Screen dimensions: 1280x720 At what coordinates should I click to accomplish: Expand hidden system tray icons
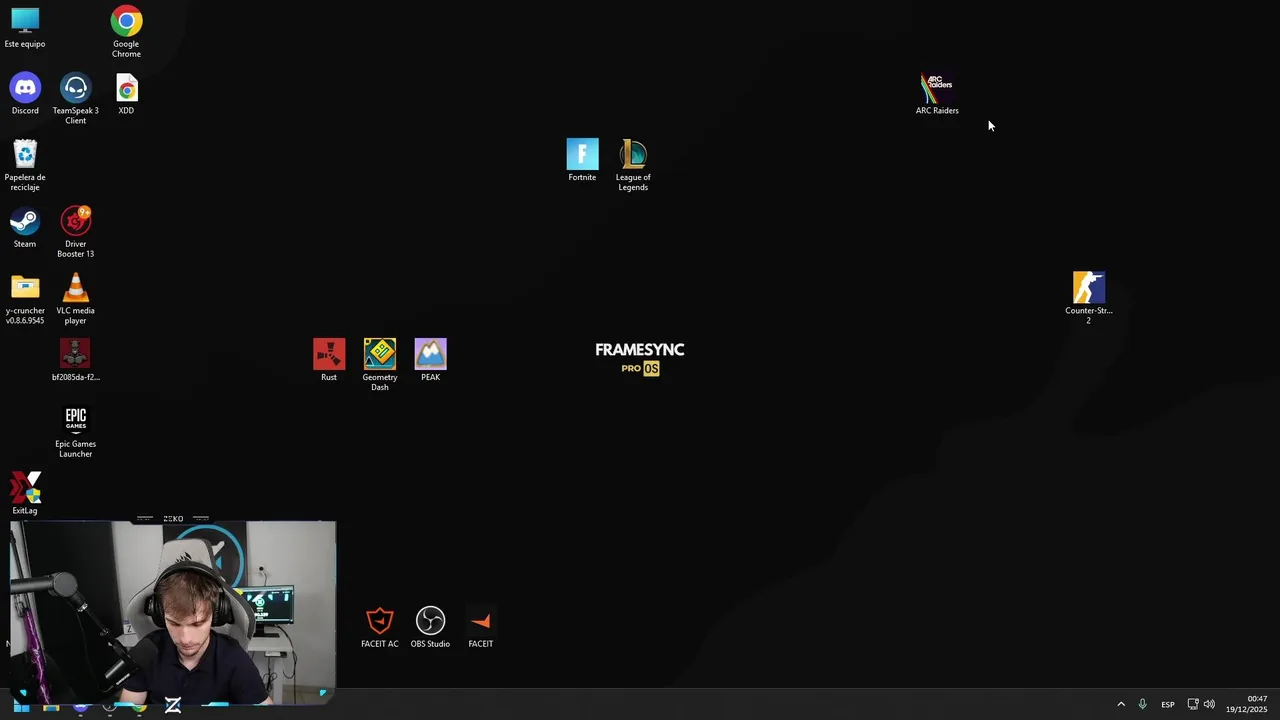(1121, 705)
